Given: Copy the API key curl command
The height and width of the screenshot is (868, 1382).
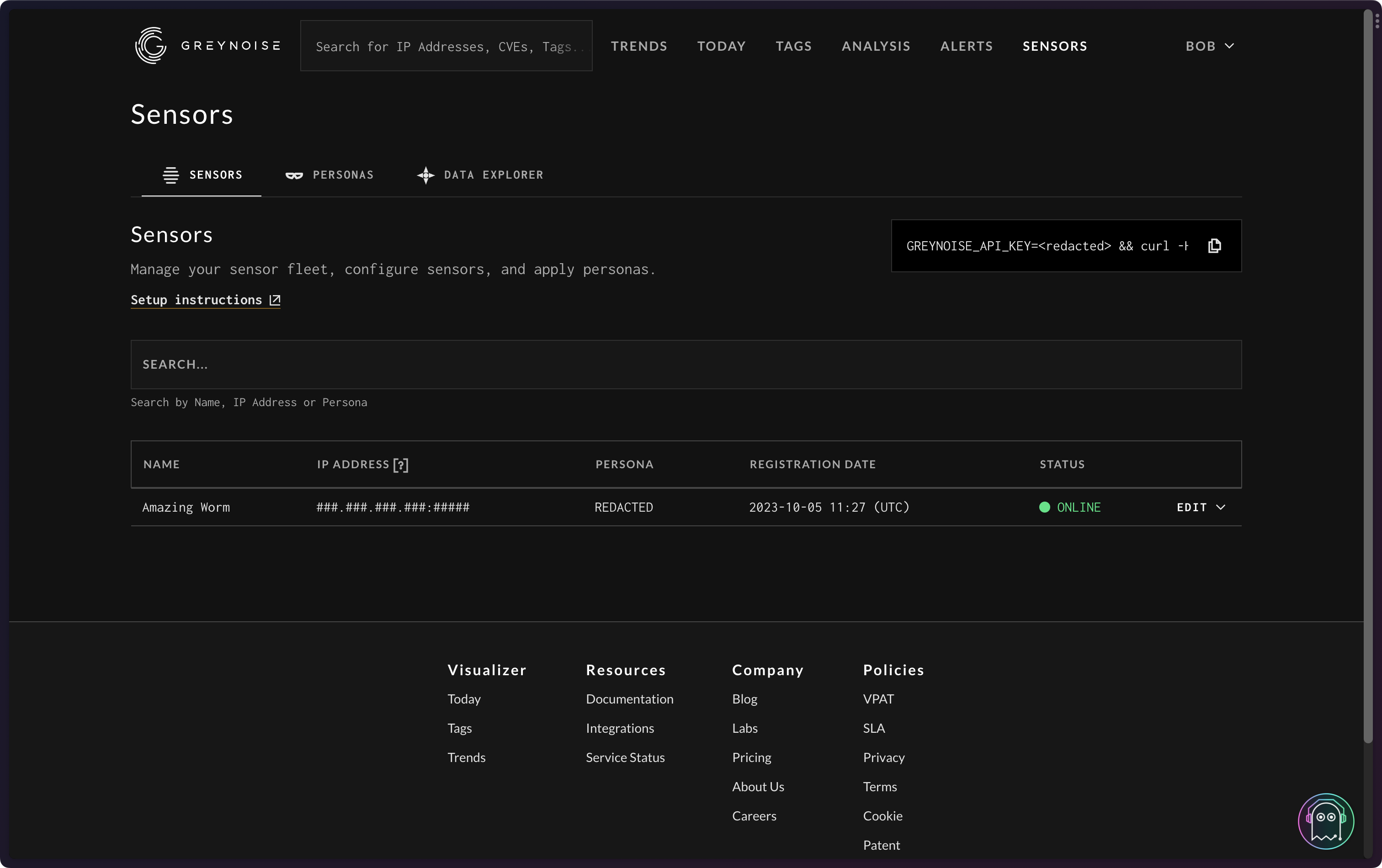Looking at the screenshot, I should tap(1214, 246).
